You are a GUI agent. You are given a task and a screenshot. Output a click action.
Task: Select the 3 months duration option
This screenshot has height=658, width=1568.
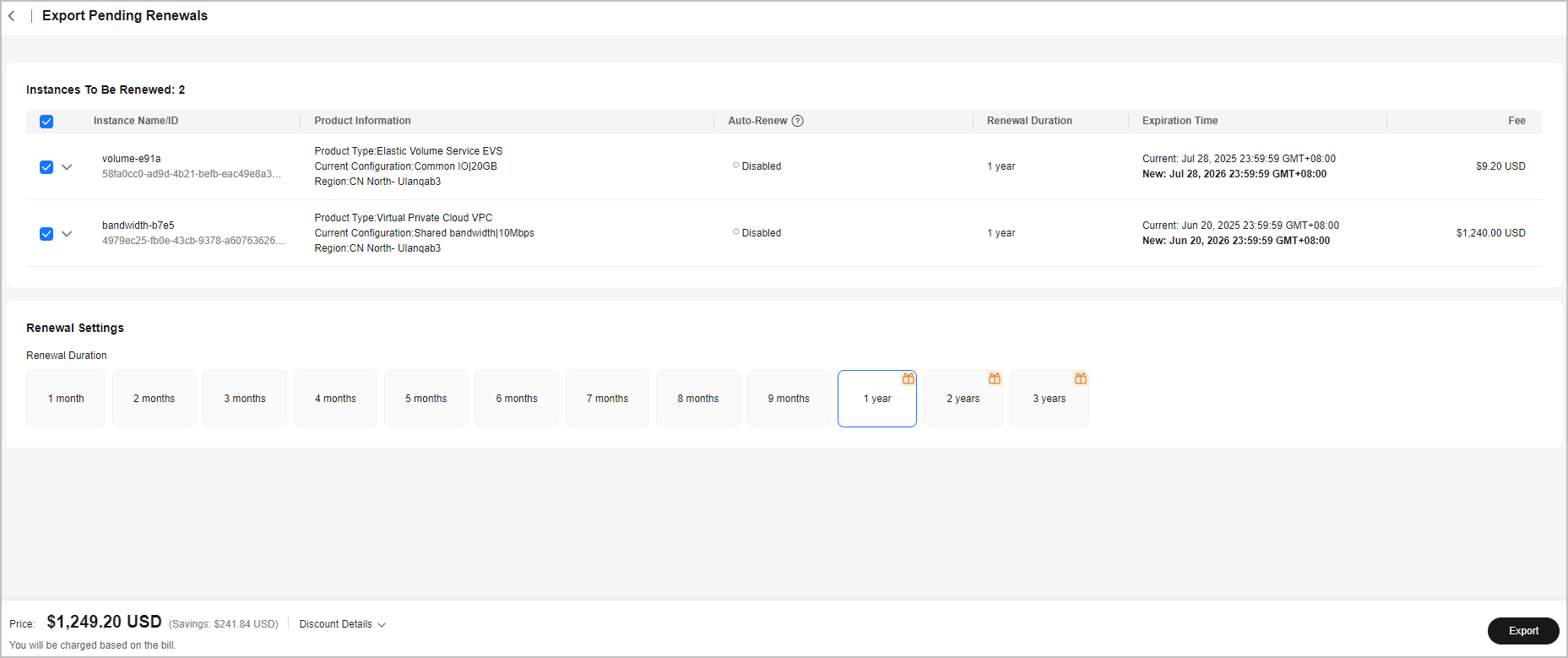[x=245, y=399]
